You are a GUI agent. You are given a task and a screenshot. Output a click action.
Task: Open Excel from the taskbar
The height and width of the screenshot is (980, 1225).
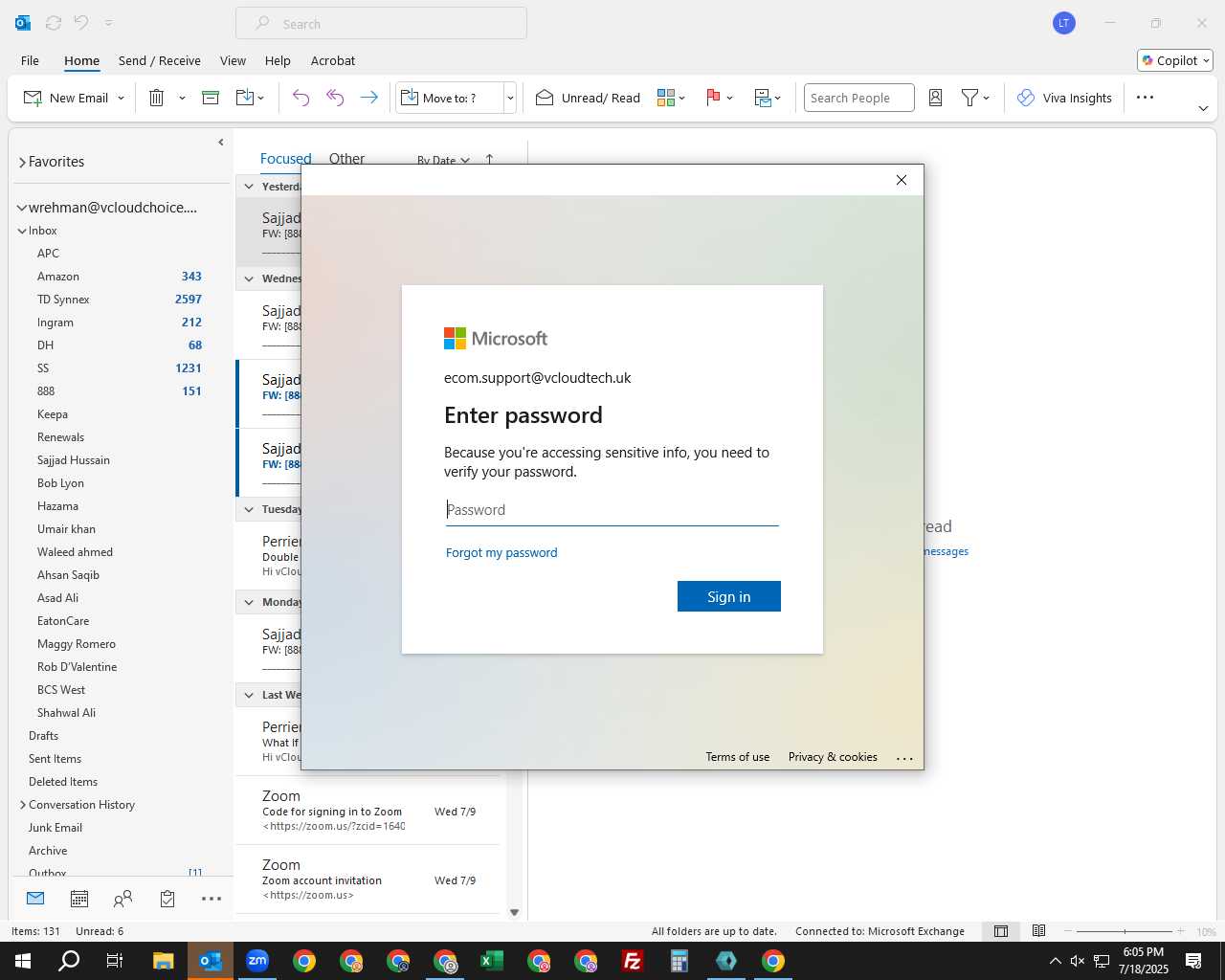[492, 961]
